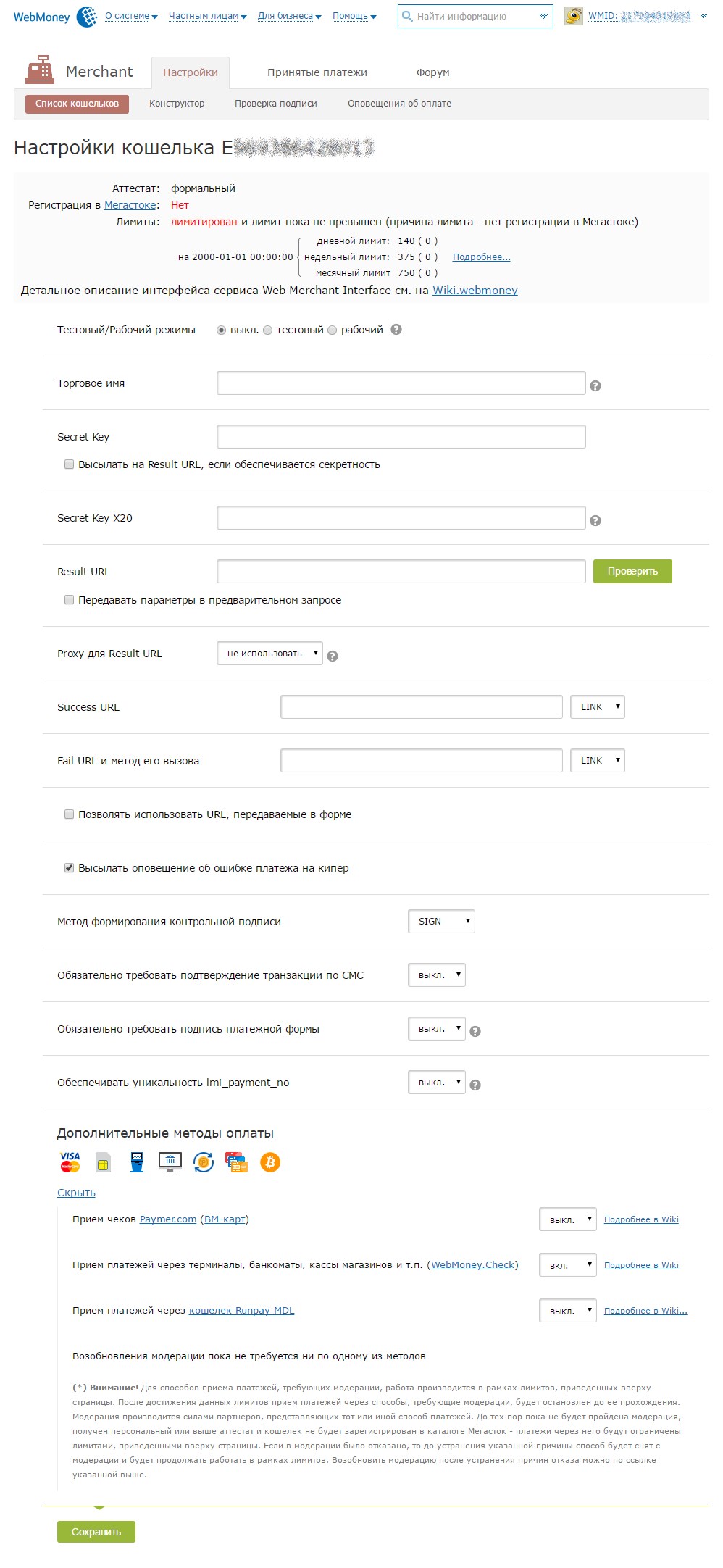723x1568 pixels.
Task: Open the Proxy для Result URL dropdown
Action: (269, 654)
